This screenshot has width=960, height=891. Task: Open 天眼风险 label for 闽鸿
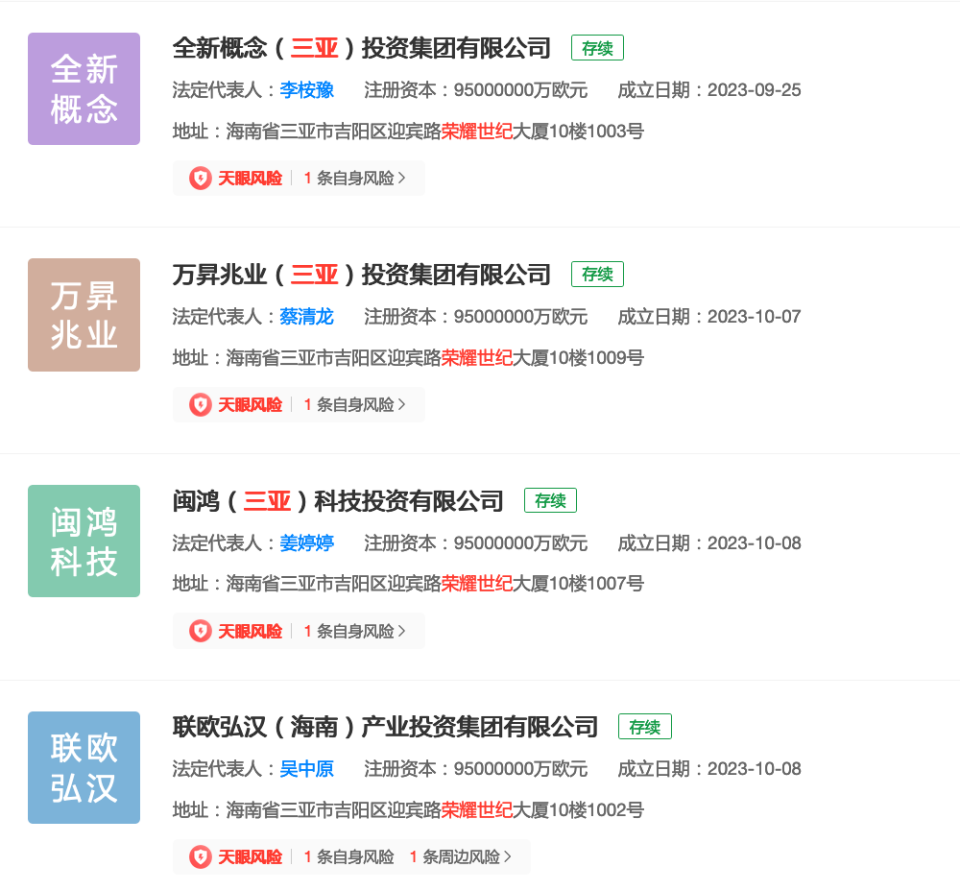(x=250, y=631)
